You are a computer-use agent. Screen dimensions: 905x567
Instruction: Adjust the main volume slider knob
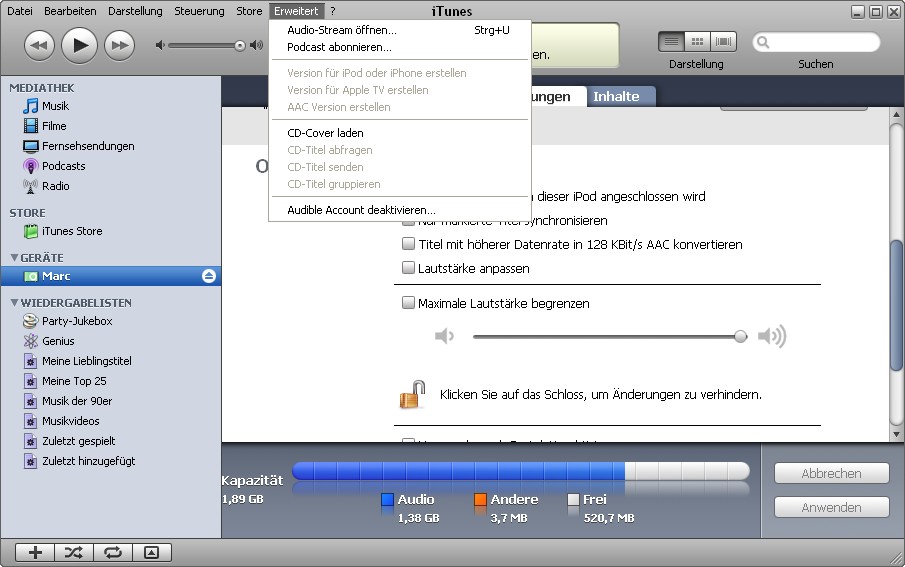coord(240,46)
